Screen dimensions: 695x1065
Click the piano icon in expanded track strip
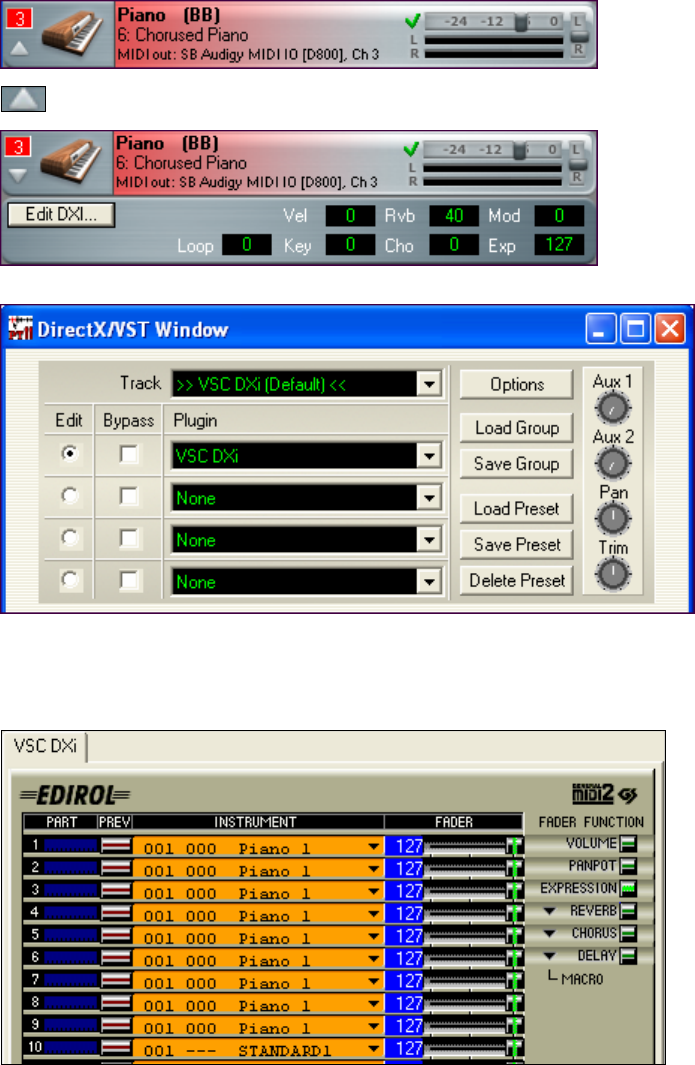tap(71, 161)
